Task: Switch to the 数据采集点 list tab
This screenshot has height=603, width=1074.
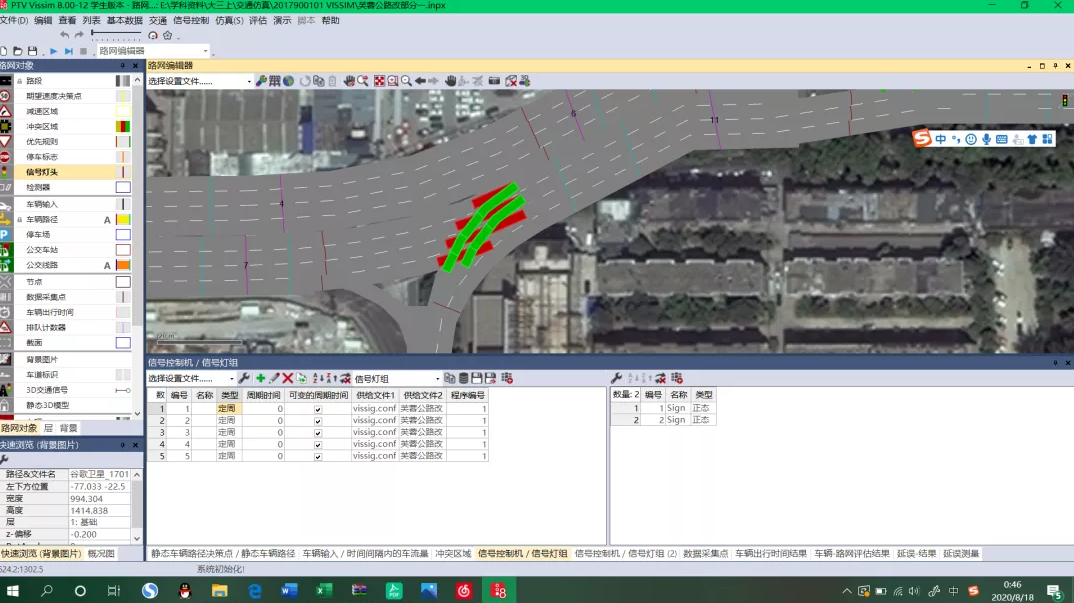Action: 705,554
